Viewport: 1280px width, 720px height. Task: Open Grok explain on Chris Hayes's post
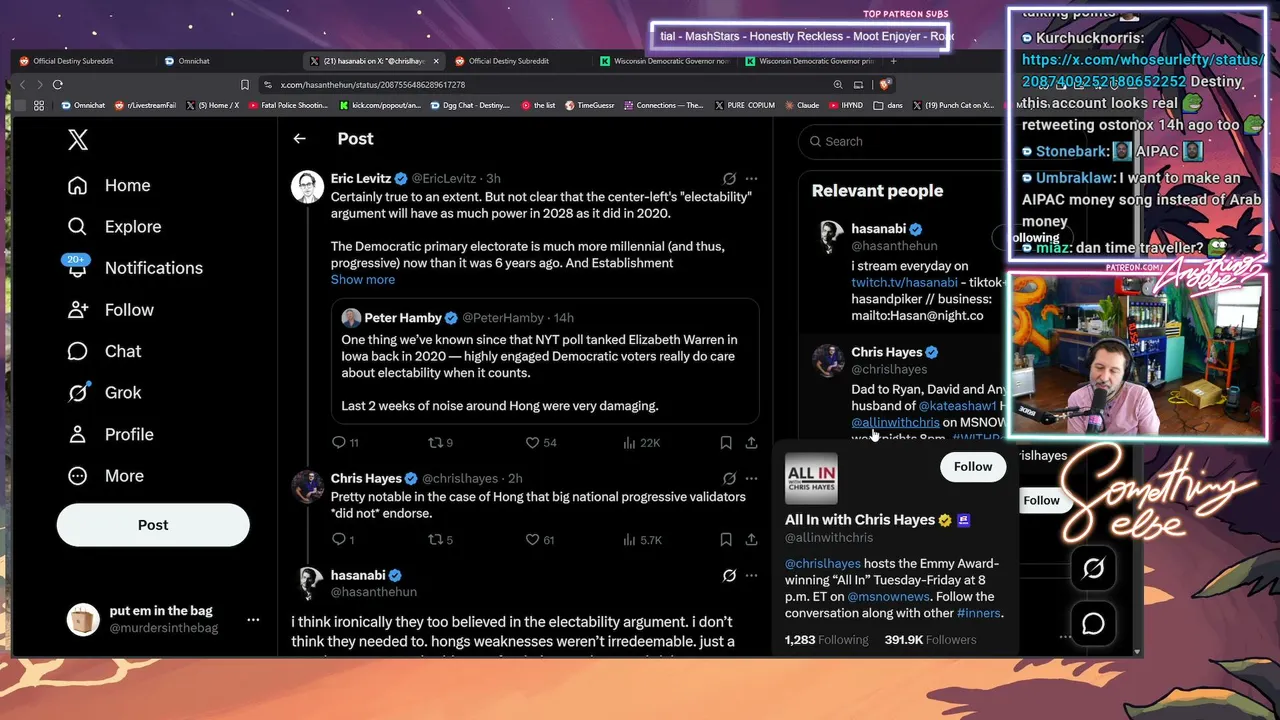(x=729, y=479)
